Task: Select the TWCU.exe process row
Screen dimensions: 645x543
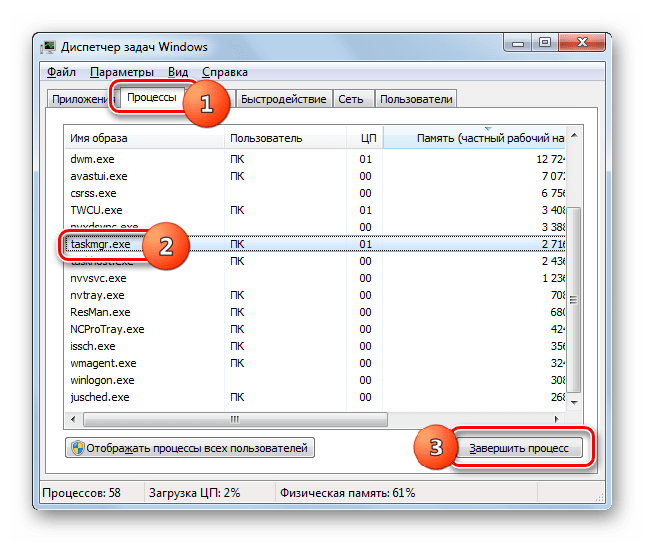Action: click(x=315, y=210)
